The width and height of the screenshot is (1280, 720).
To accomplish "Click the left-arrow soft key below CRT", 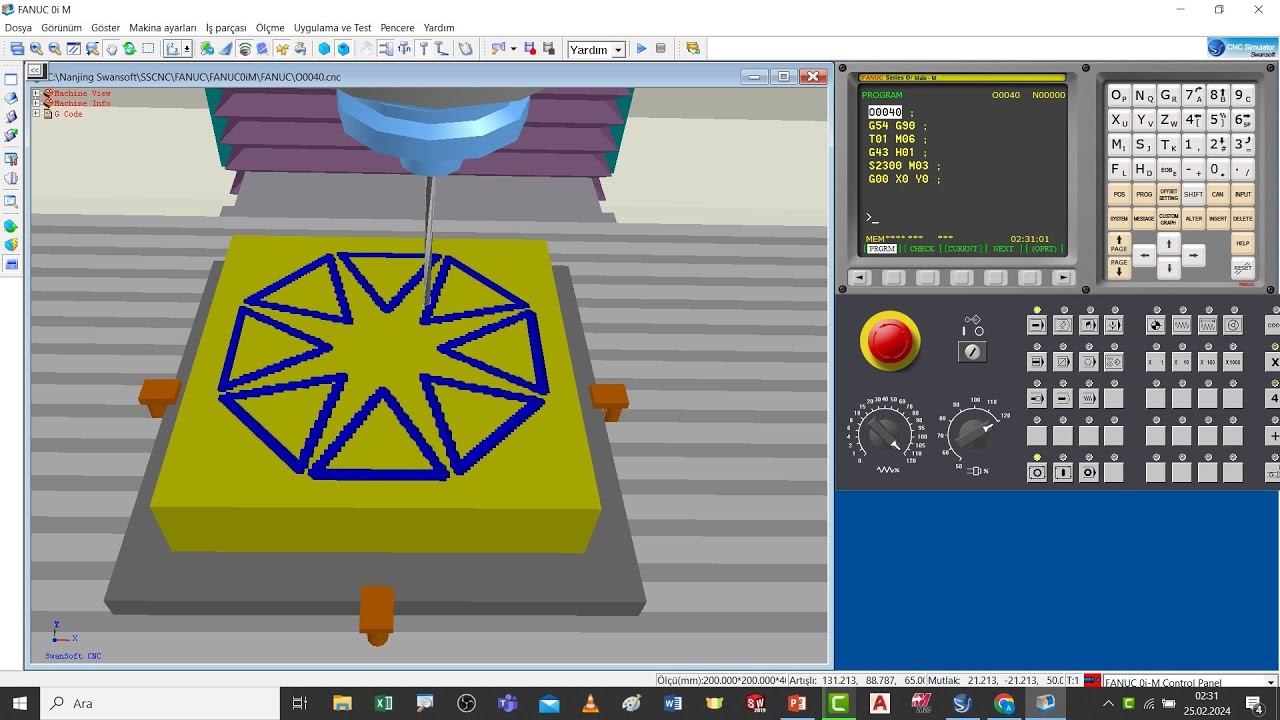I will (x=859, y=278).
